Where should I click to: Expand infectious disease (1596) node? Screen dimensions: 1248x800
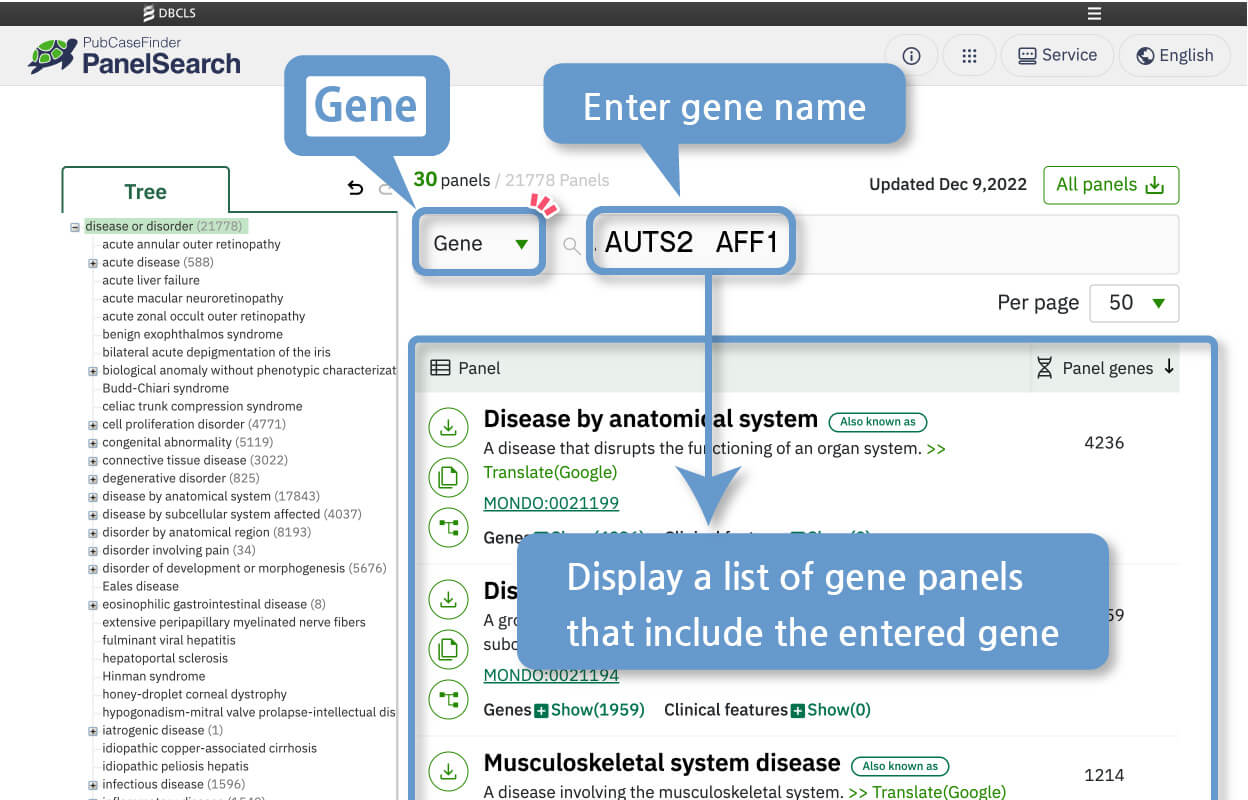(x=93, y=785)
